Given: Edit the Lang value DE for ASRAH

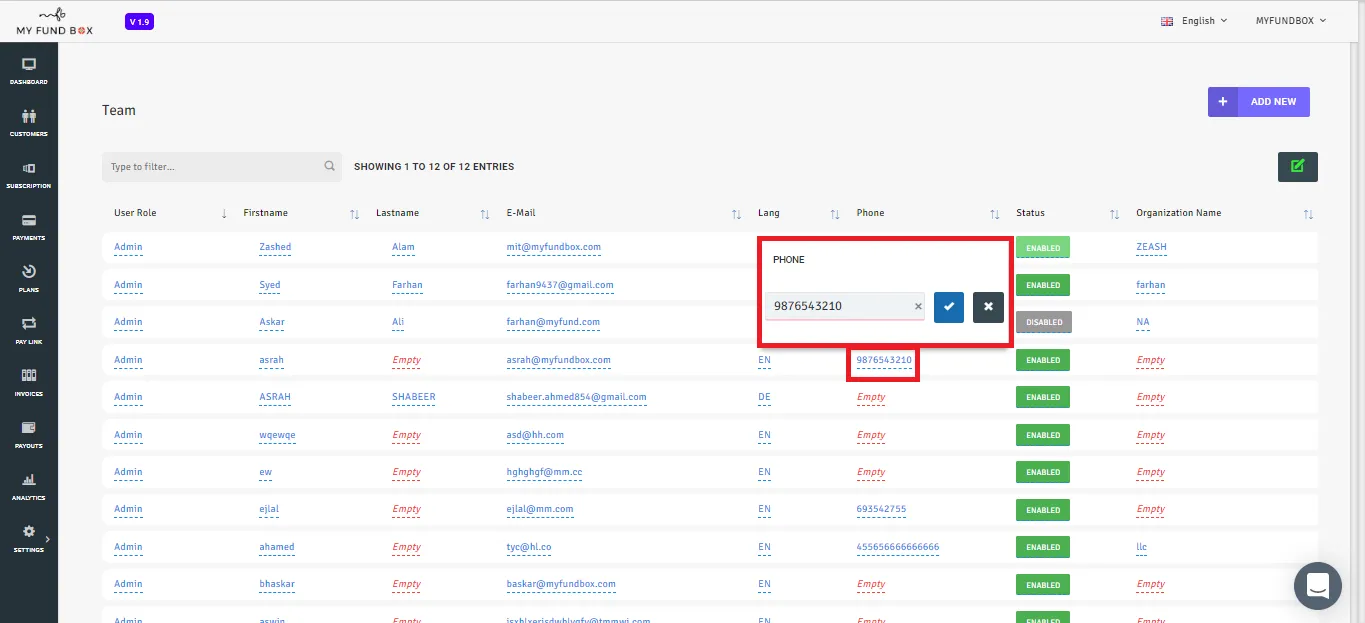Looking at the screenshot, I should click(x=765, y=397).
